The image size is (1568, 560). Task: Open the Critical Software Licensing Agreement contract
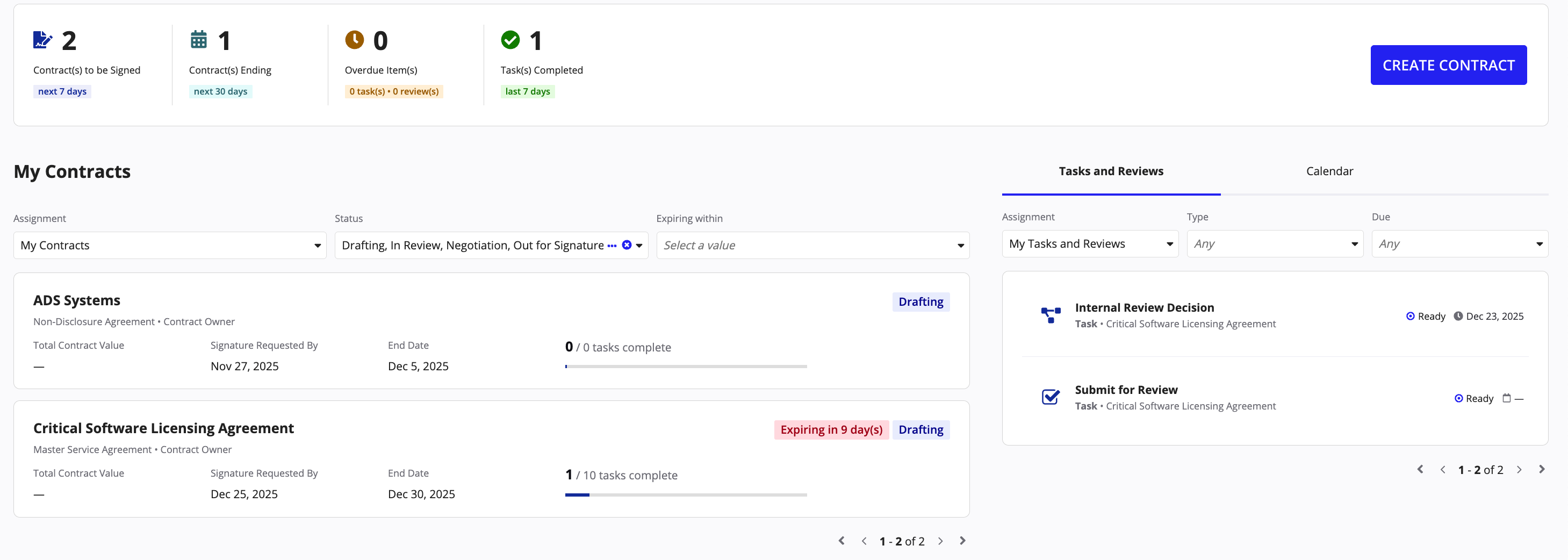[163, 428]
